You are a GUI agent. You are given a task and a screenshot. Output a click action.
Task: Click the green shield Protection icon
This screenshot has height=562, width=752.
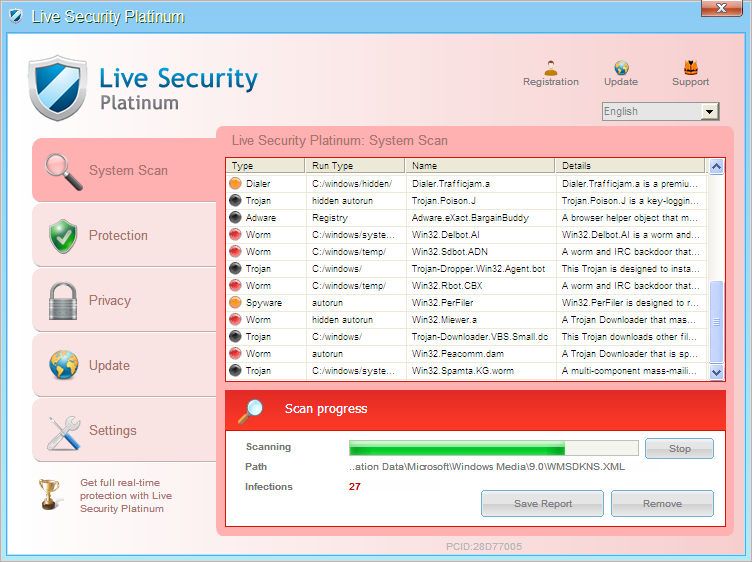[x=63, y=236]
